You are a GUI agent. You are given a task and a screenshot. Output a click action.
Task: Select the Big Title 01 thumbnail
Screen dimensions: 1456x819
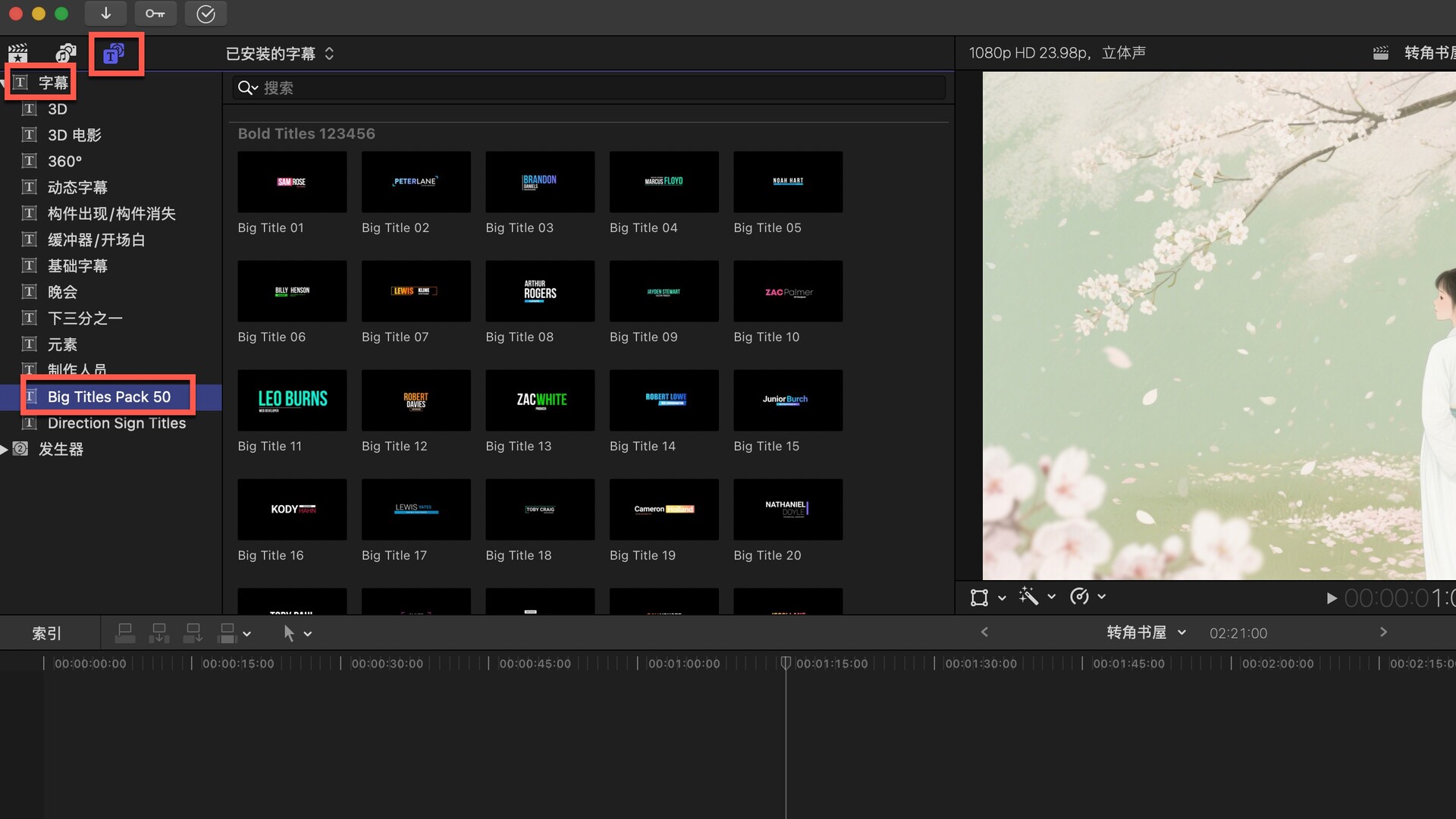click(292, 182)
